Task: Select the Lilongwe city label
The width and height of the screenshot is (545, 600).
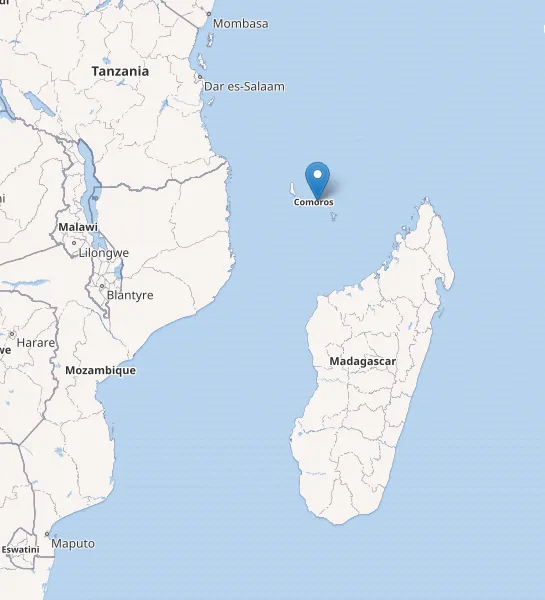Action: 104,253
